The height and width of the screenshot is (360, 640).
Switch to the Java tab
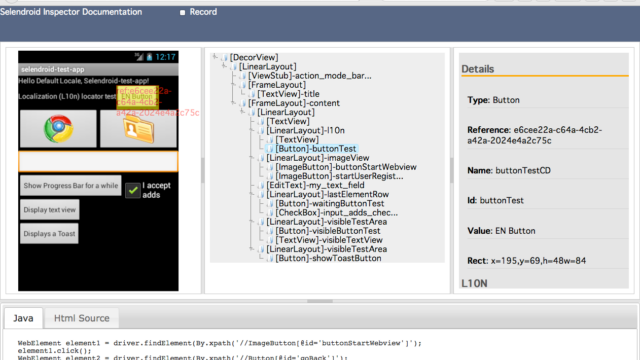coord(23,318)
